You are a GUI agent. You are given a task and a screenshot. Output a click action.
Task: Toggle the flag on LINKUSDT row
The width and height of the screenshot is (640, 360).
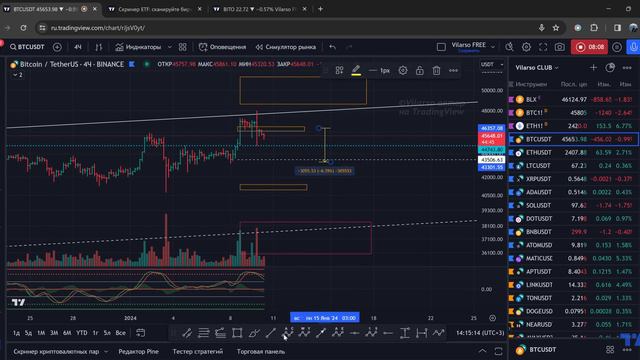[511, 284]
